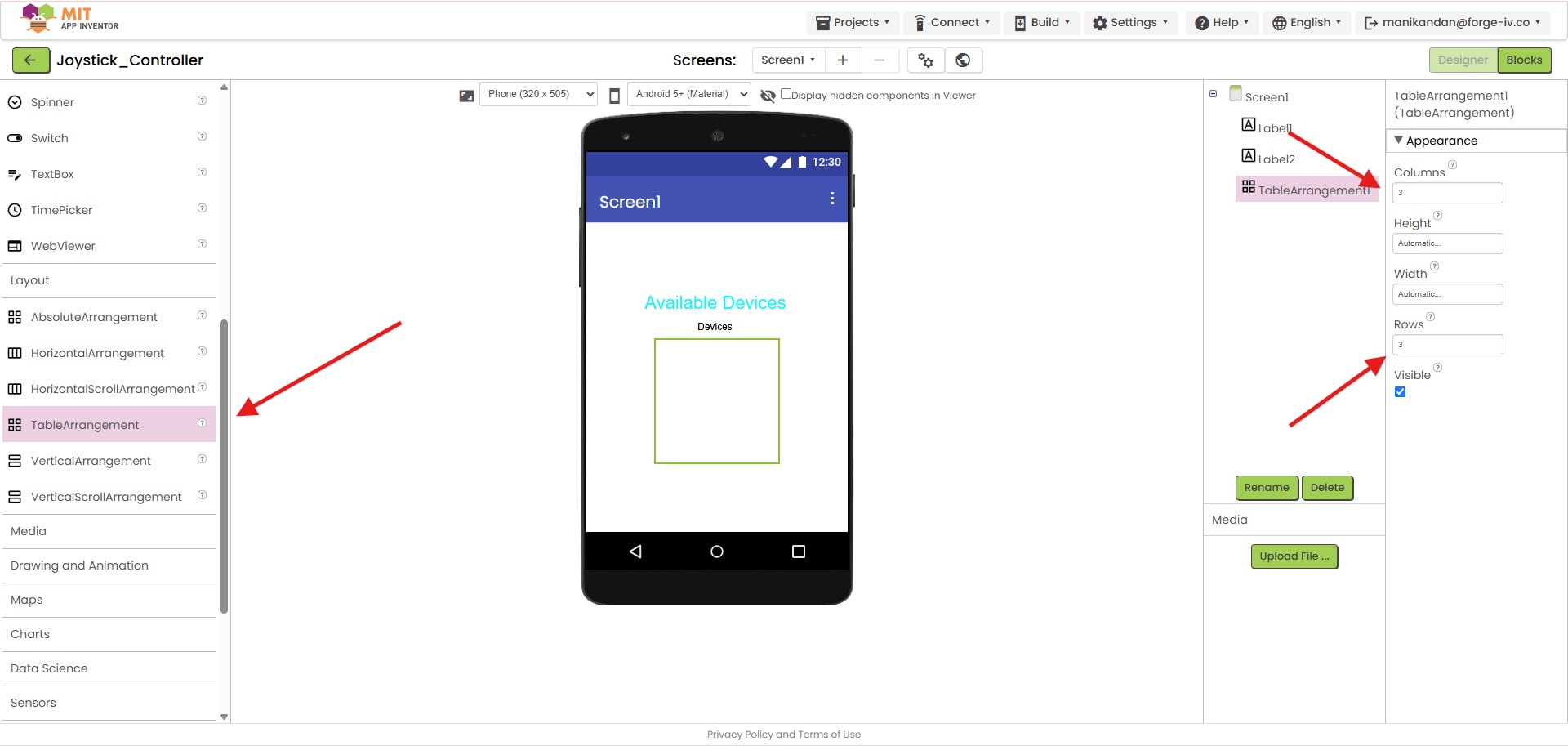Click the phone preview back triangle
Screen dimensions: 1568x746
(635, 552)
